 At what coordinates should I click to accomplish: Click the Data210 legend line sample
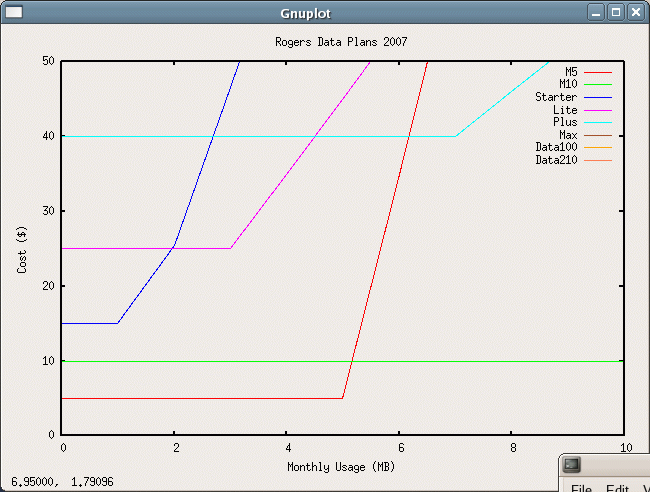[598, 160]
